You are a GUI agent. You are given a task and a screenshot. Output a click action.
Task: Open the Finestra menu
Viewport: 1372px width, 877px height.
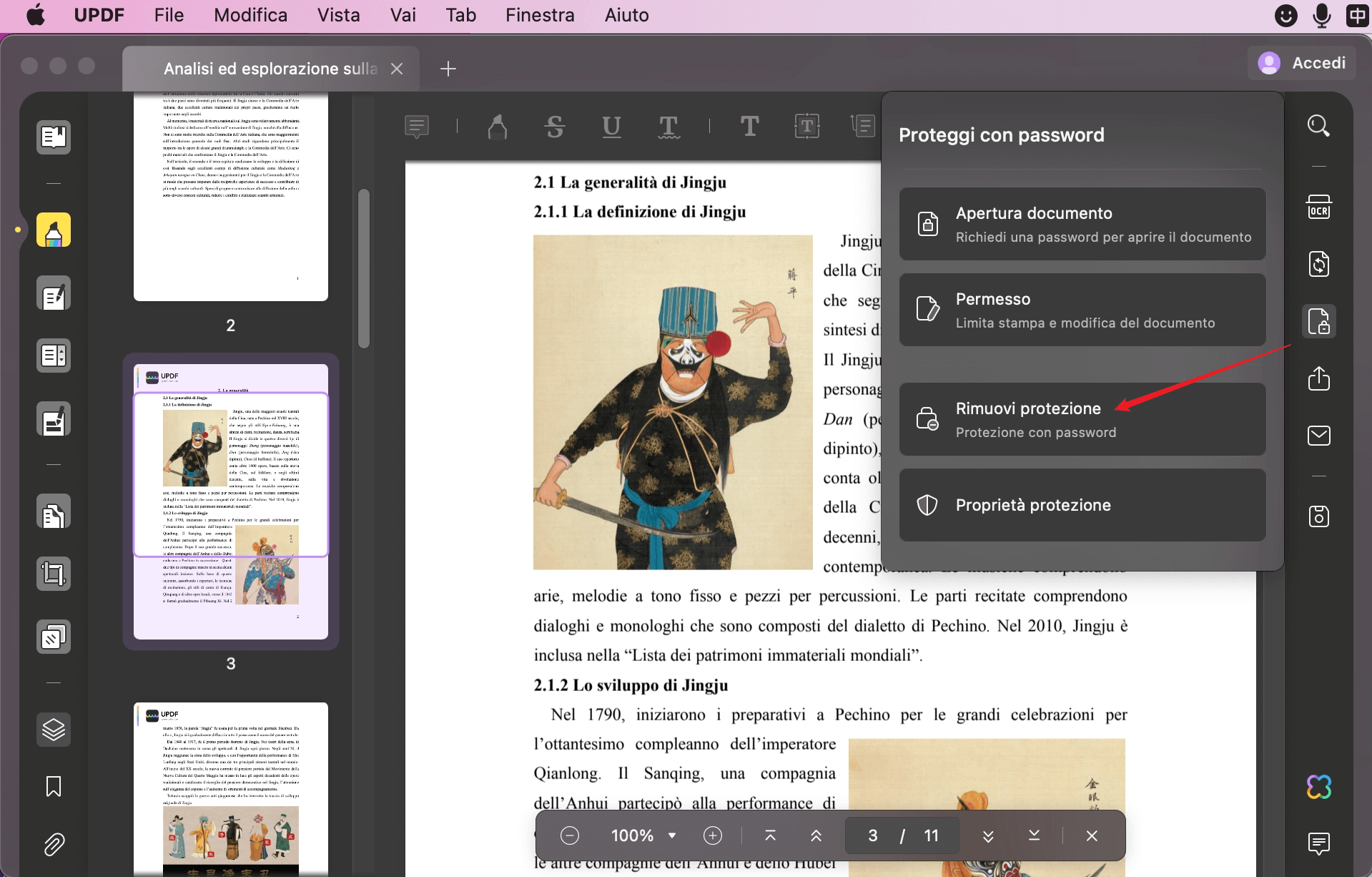click(540, 15)
